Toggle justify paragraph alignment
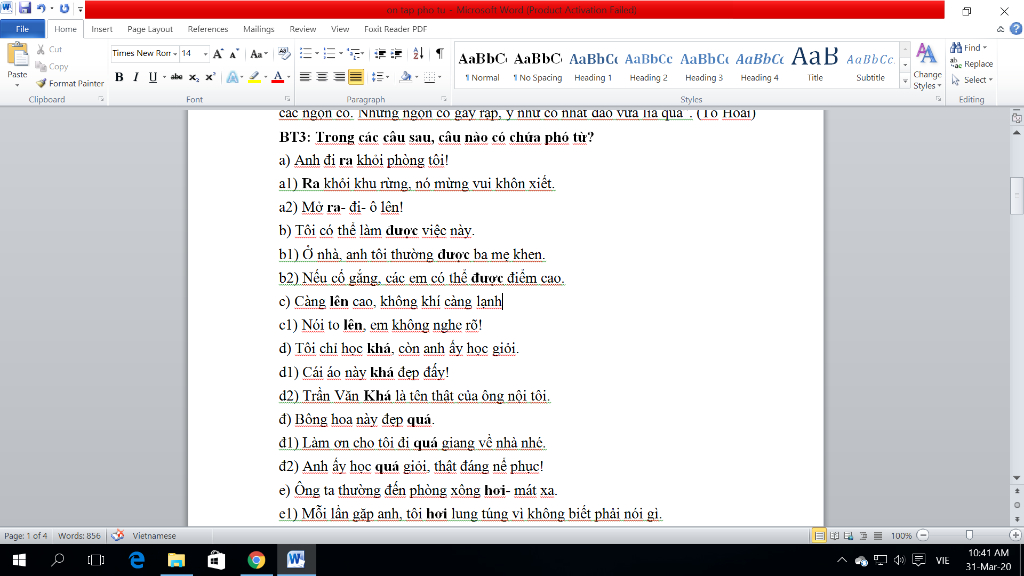This screenshot has height=576, width=1024. (x=356, y=77)
